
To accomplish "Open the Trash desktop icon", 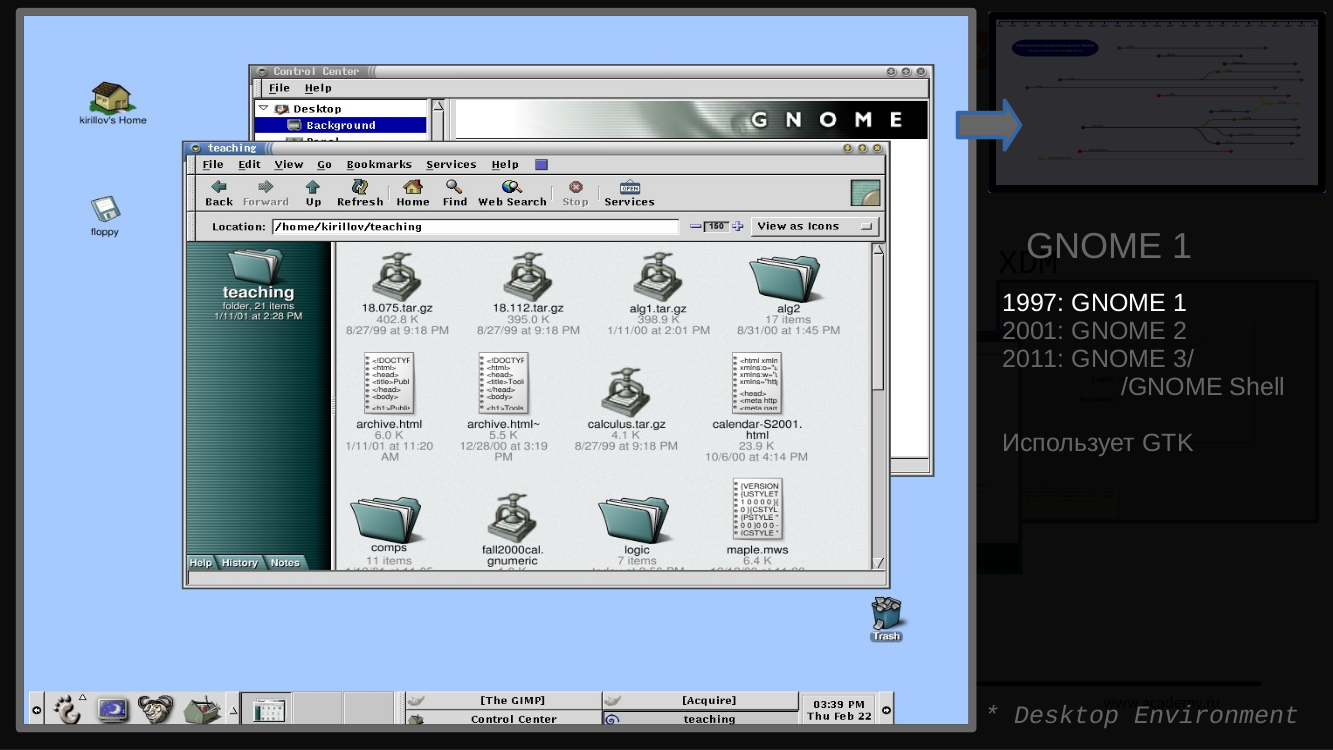I will coord(886,619).
